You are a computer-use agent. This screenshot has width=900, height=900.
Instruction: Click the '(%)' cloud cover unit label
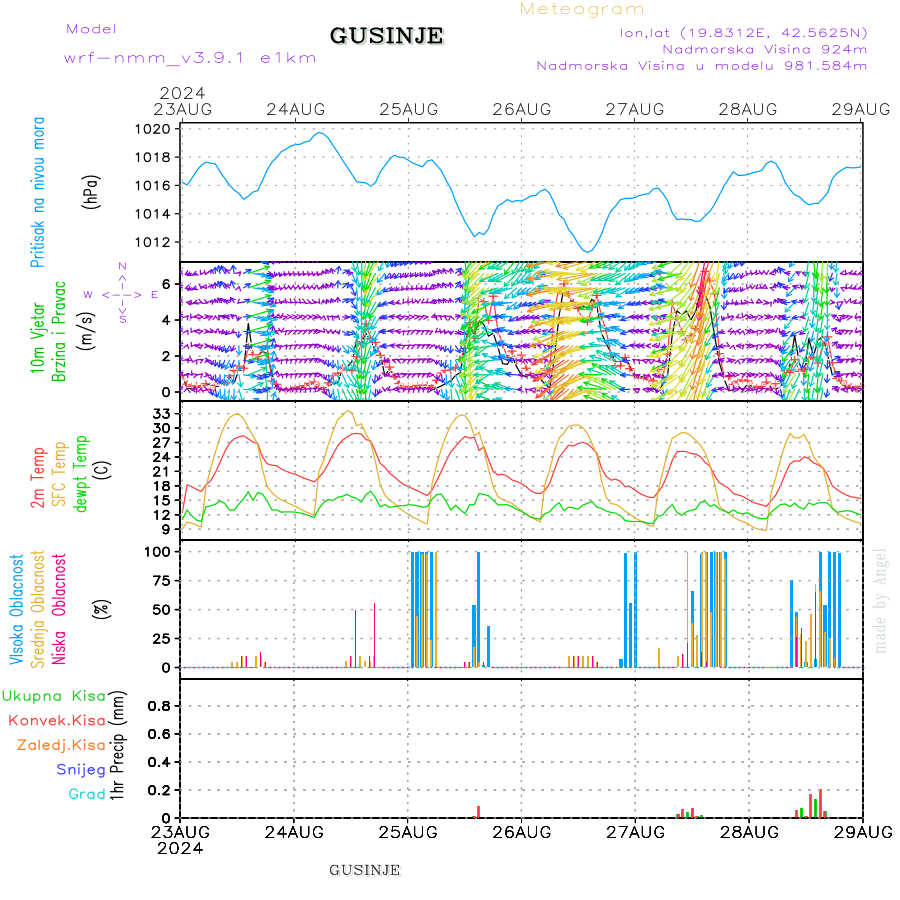[101, 609]
